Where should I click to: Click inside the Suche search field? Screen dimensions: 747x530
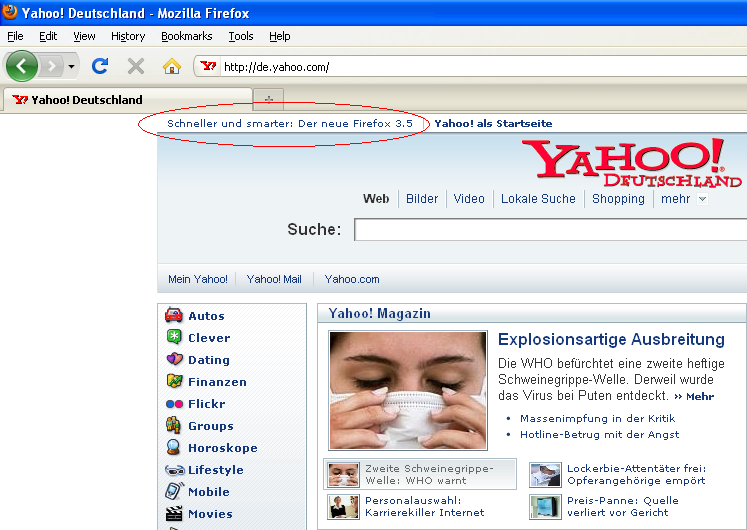pyautogui.click(x=550, y=230)
